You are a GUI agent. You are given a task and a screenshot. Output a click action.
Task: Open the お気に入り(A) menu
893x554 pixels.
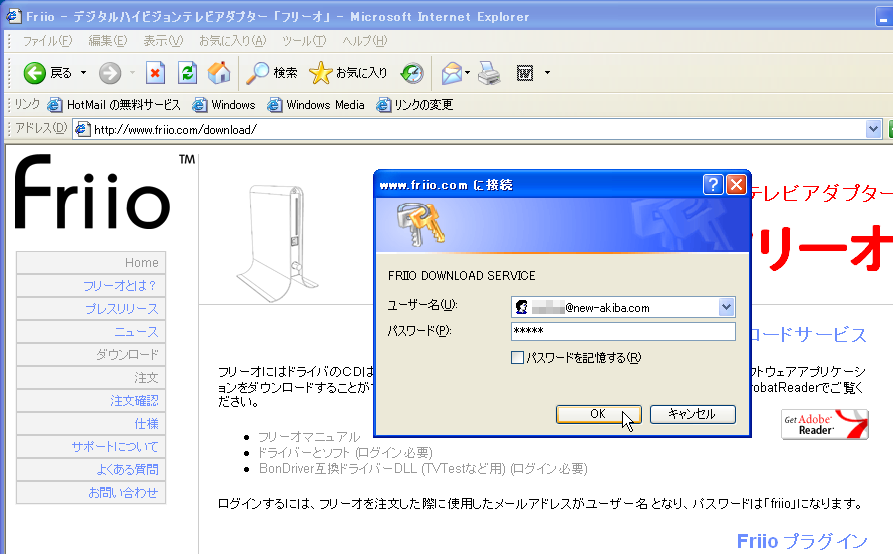click(x=232, y=41)
